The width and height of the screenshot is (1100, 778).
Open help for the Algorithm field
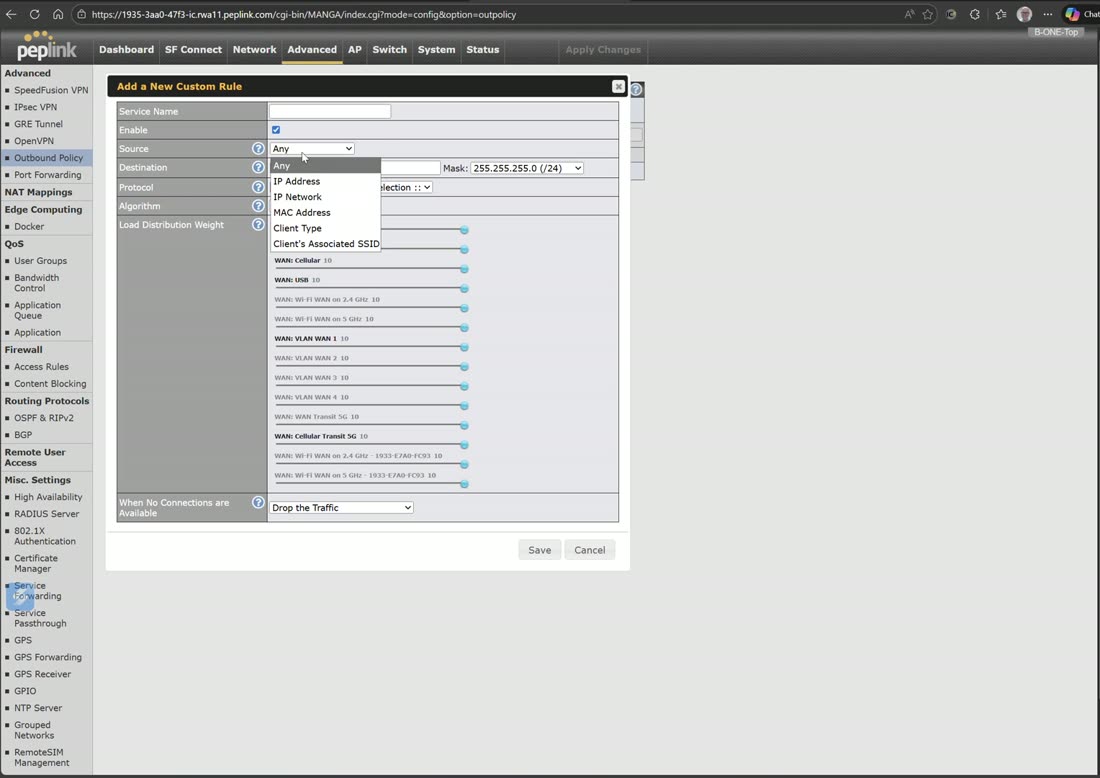click(x=258, y=206)
